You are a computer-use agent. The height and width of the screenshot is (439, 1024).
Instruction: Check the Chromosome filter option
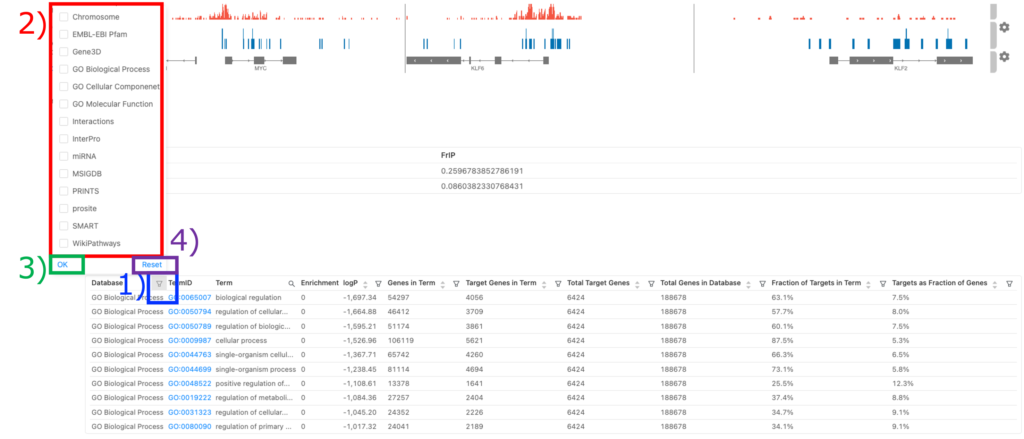pos(63,16)
